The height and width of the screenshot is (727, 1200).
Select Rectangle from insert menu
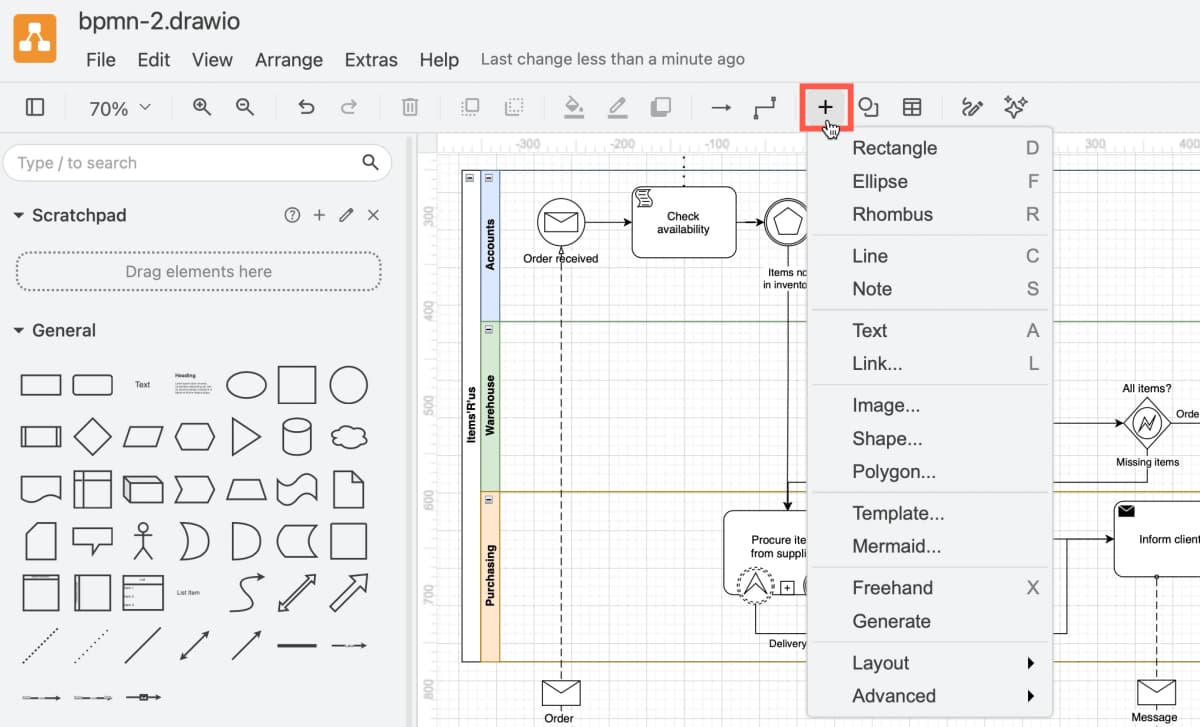pyautogui.click(x=929, y=148)
